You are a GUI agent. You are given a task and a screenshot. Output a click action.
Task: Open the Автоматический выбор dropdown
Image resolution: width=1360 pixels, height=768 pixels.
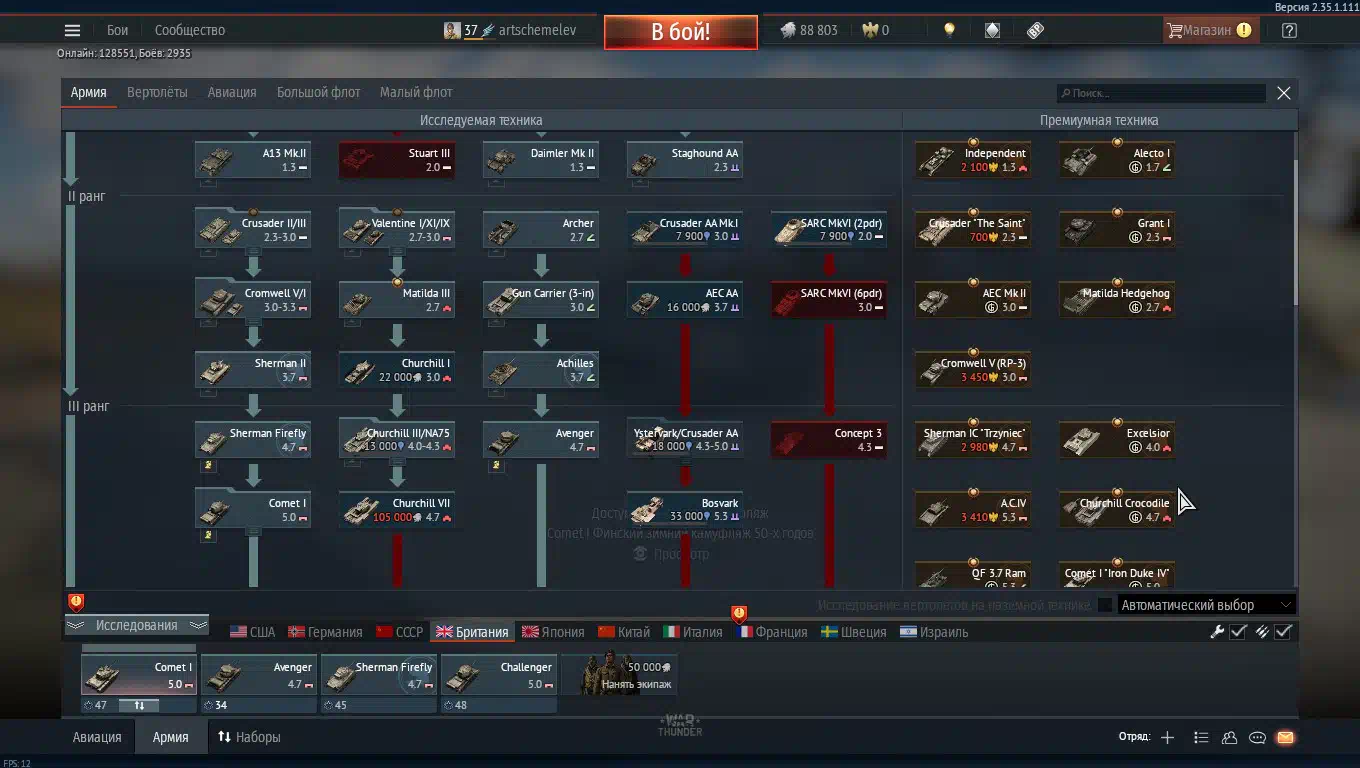click(1206, 605)
